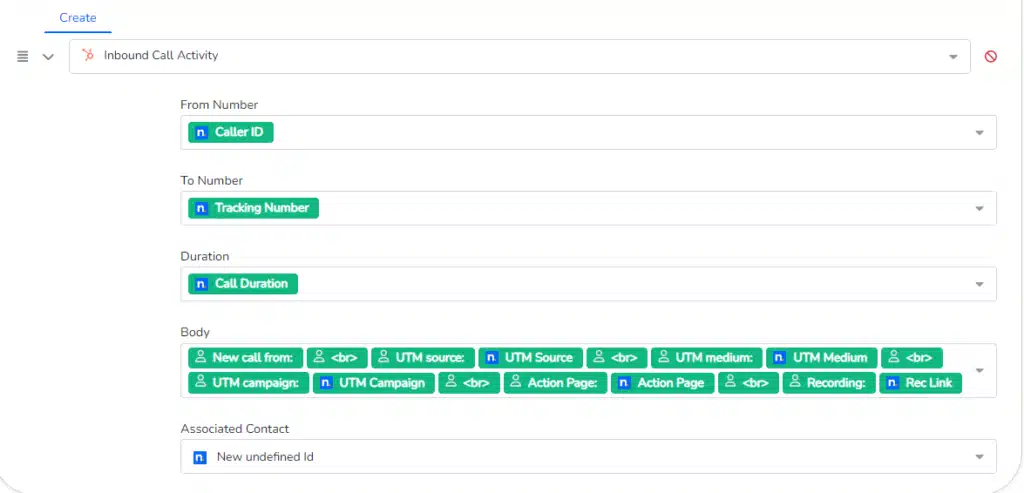
Task: Click the Associated Contact label
Action: pyautogui.click(x=234, y=429)
